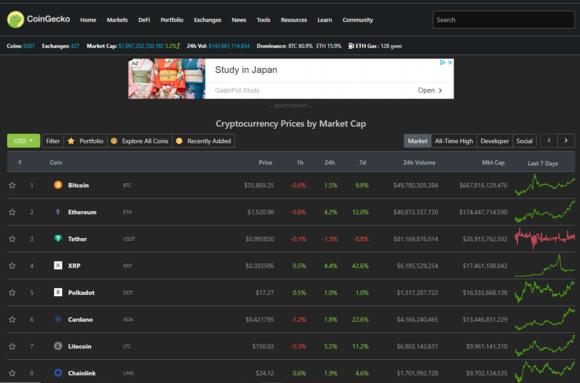Go to next table page arrow
Image resolution: width=580 pixels, height=383 pixels.
coord(566,141)
